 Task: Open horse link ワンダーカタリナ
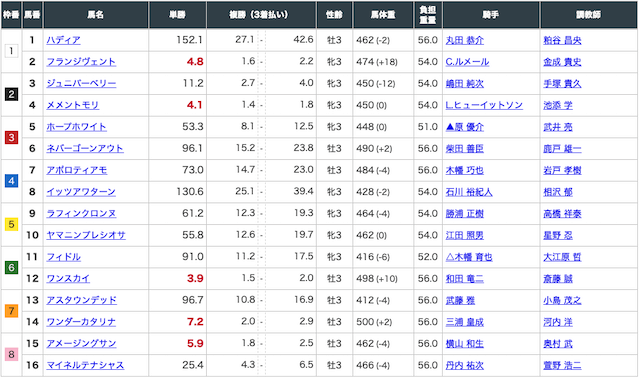click(x=81, y=321)
